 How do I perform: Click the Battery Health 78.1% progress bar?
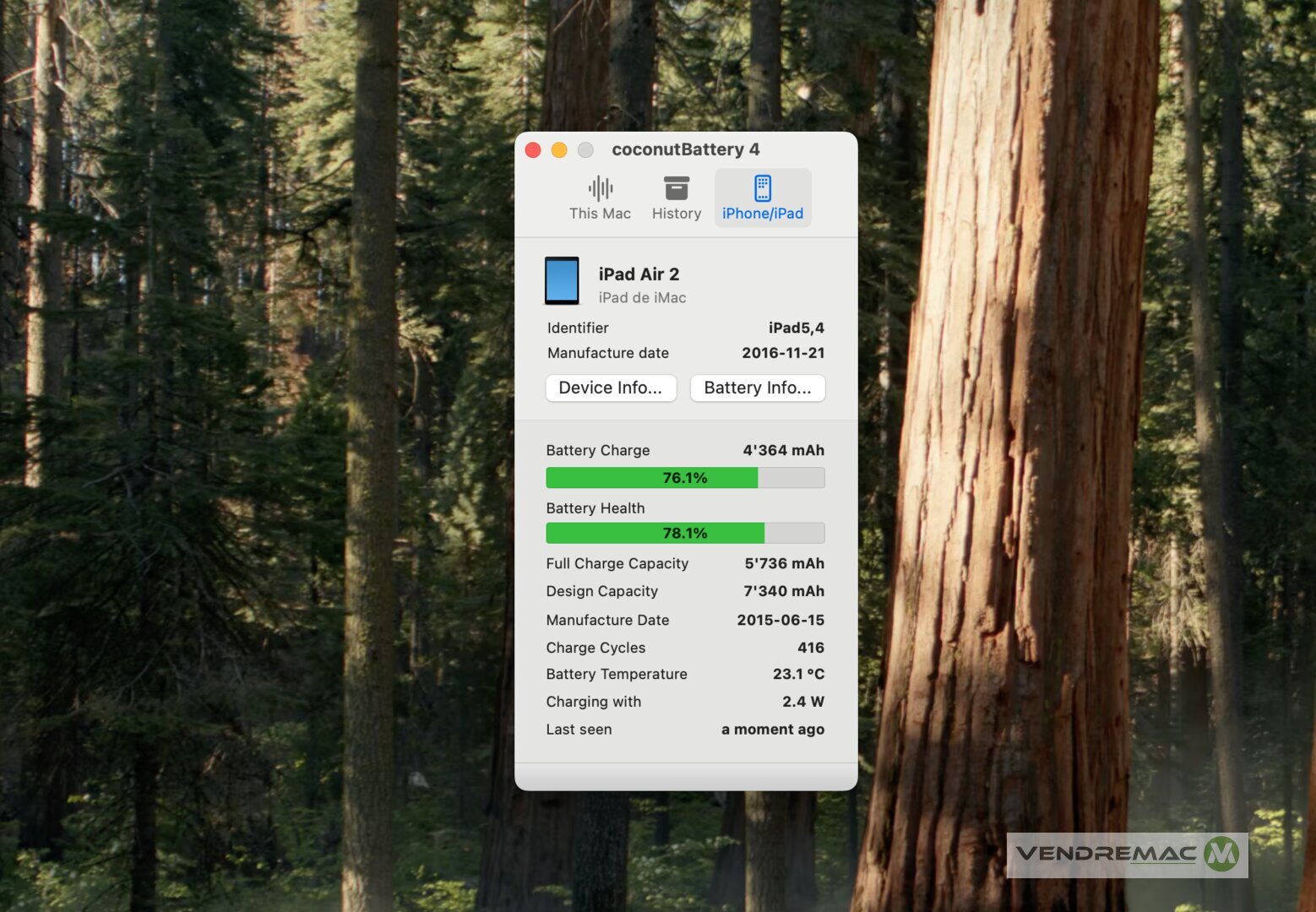tap(685, 533)
